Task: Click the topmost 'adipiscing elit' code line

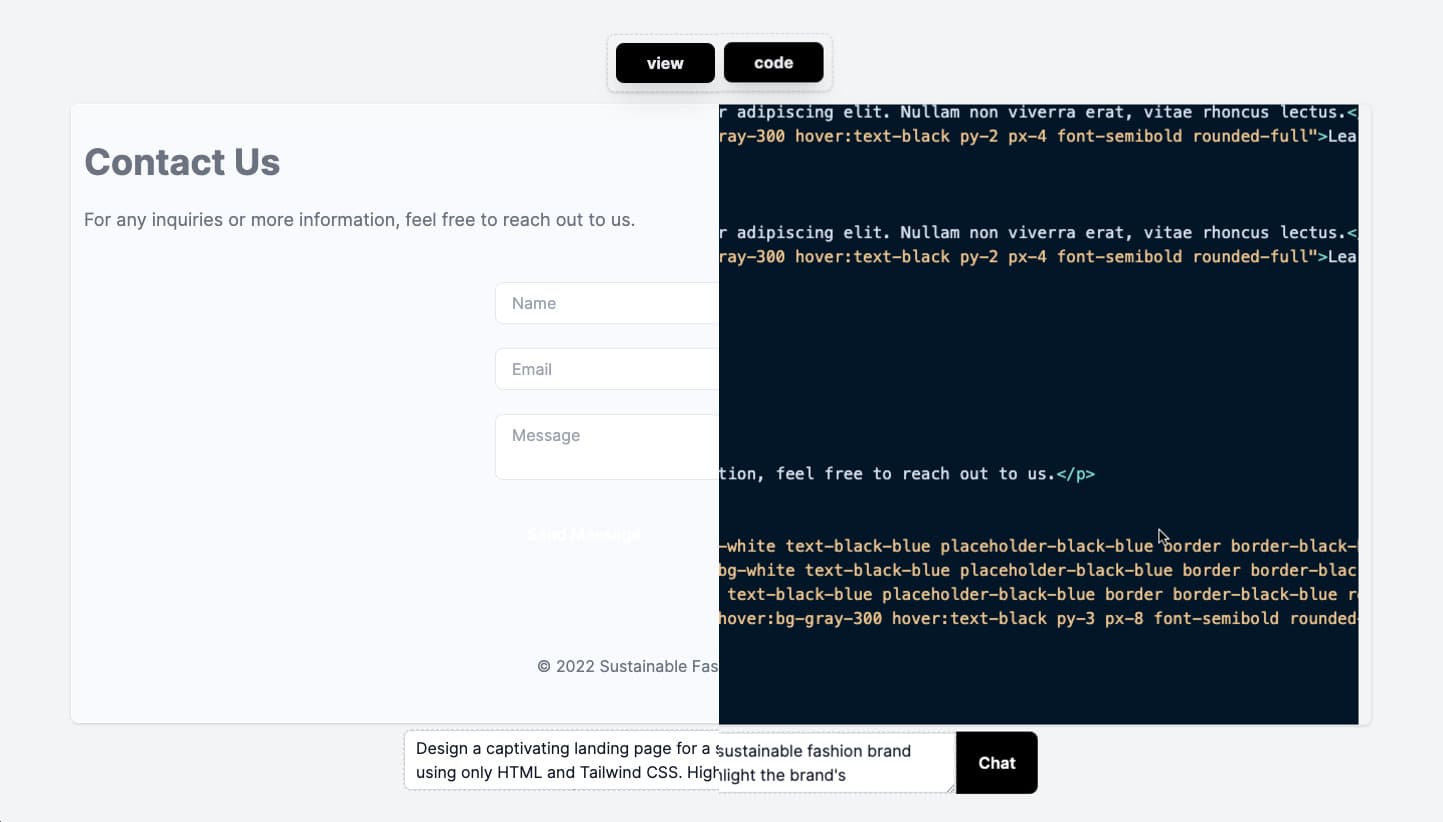Action: click(x=1037, y=112)
